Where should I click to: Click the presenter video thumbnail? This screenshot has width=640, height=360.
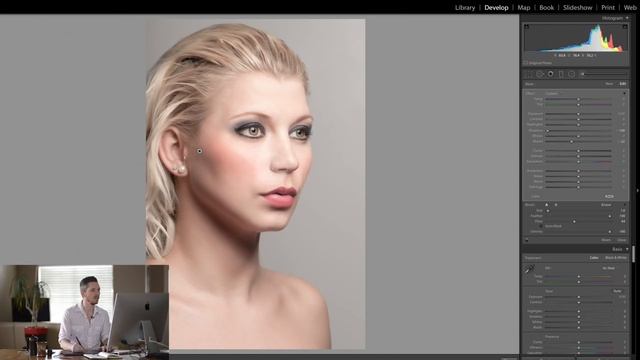(x=84, y=312)
